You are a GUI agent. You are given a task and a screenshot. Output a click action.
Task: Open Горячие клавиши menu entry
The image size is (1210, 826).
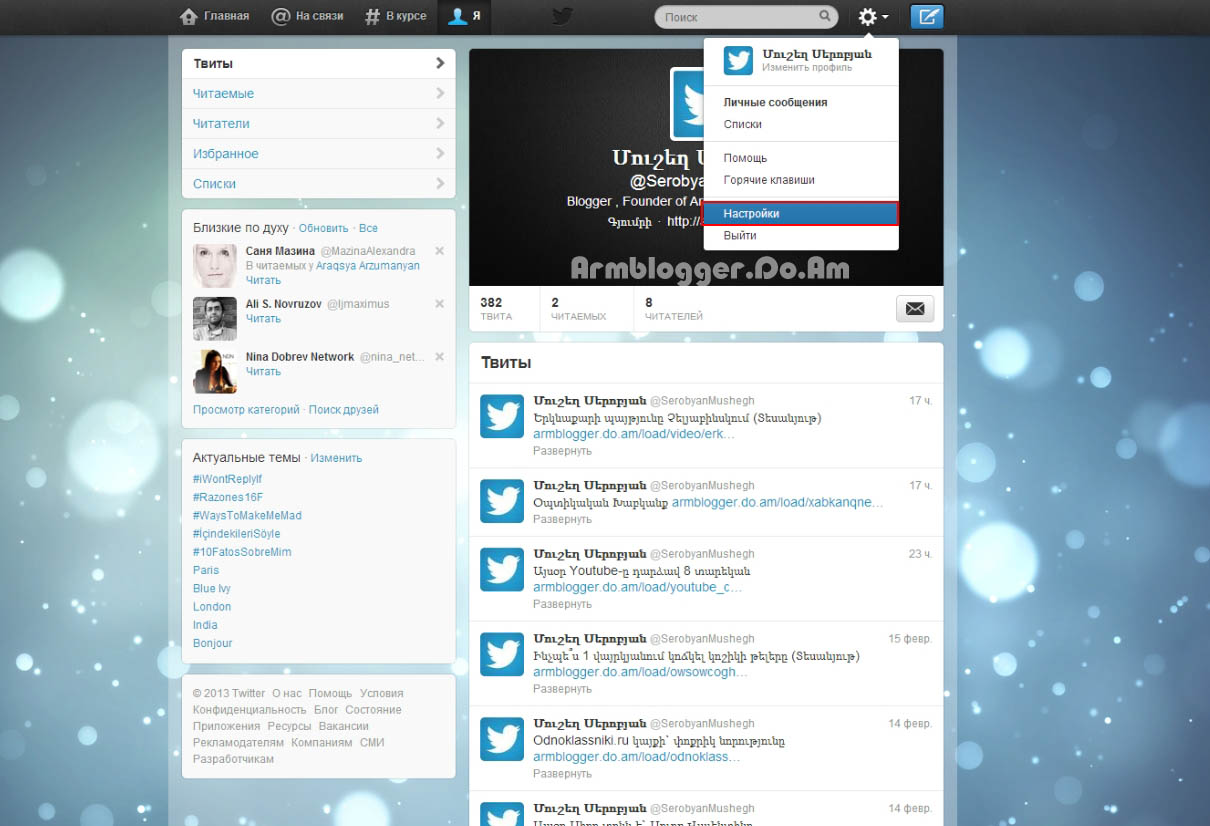pos(769,180)
